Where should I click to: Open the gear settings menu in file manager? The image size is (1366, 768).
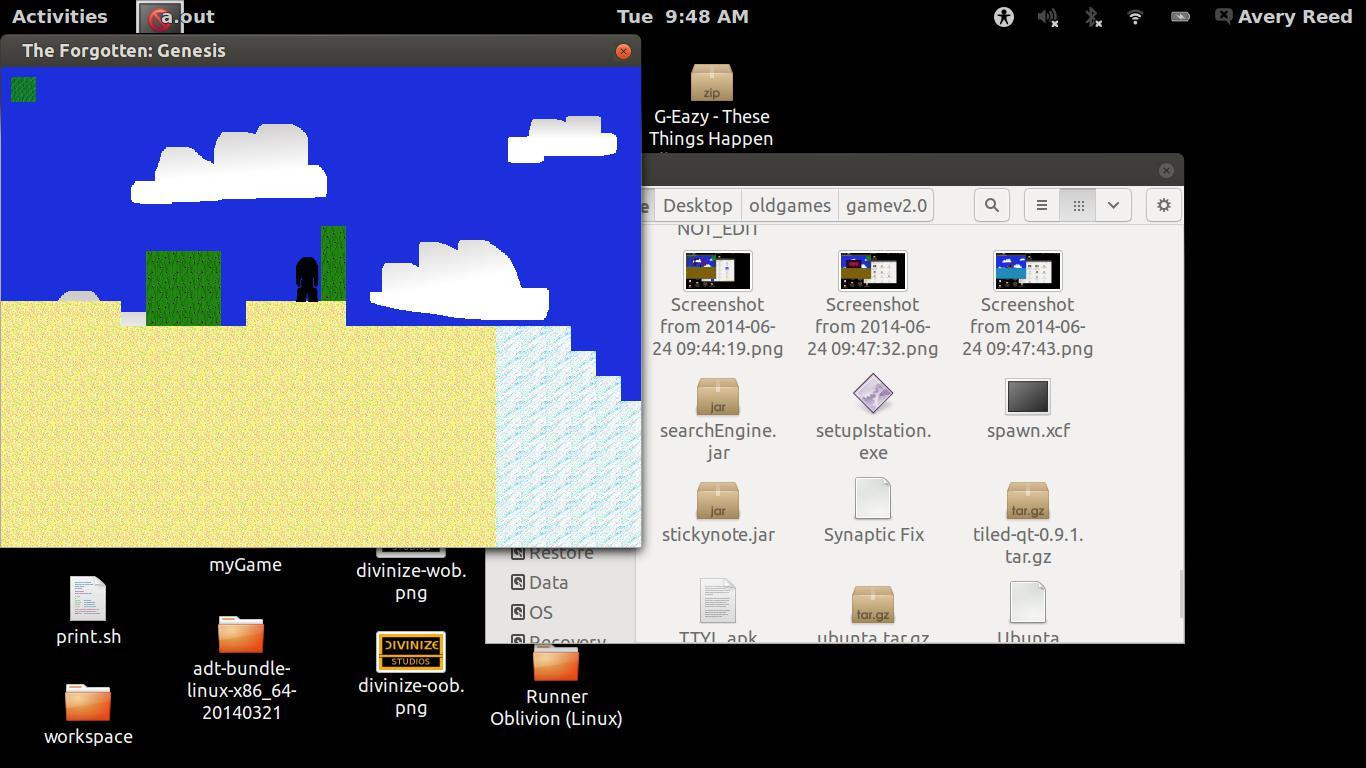pos(1163,205)
